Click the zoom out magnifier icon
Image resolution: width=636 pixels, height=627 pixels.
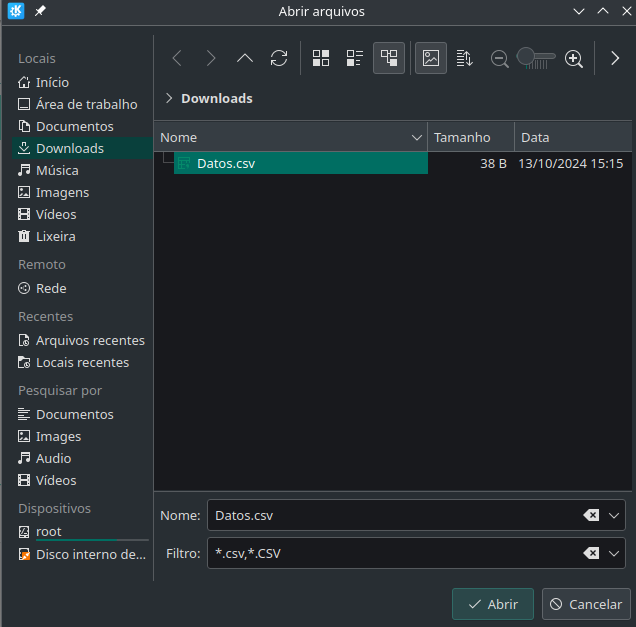(x=500, y=59)
